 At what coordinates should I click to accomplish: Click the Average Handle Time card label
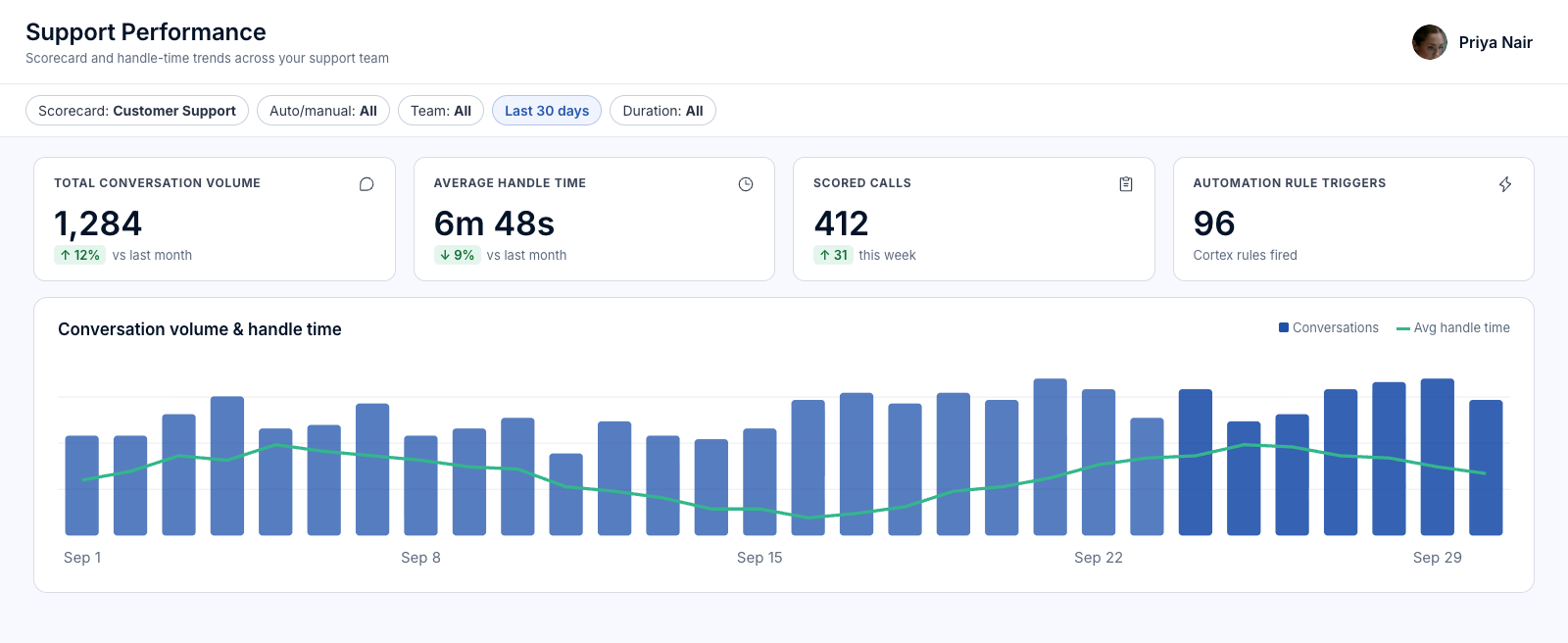510,183
